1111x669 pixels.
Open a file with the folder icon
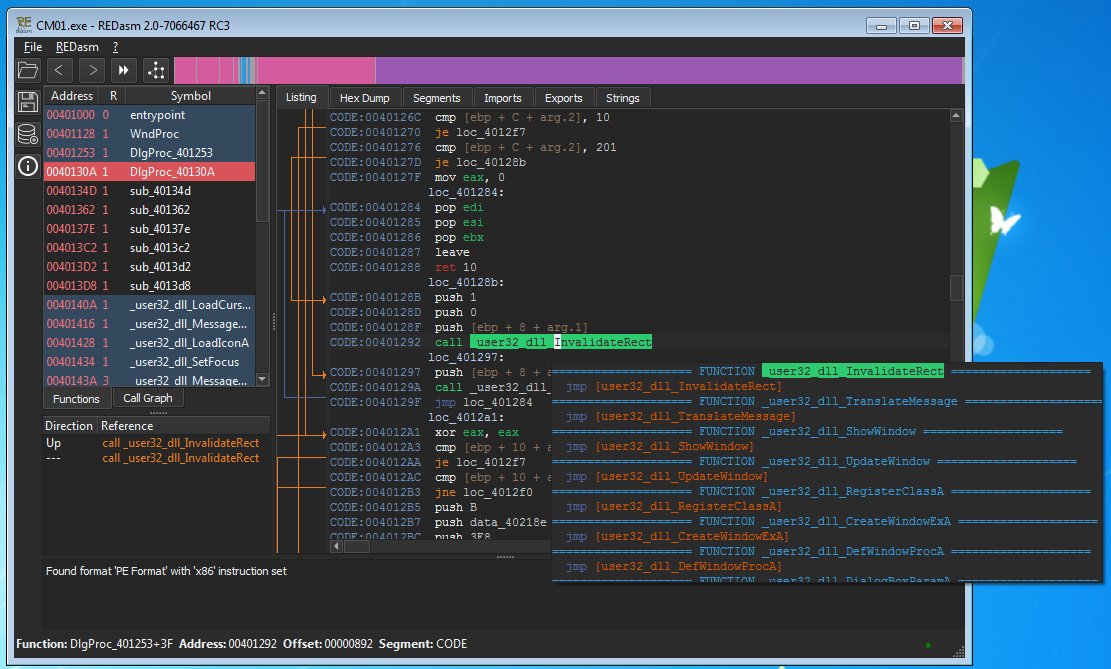tap(28, 70)
